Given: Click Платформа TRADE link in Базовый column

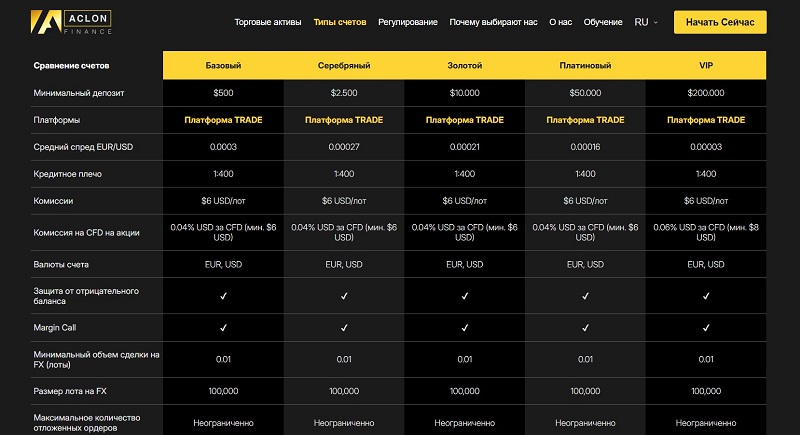Looking at the screenshot, I should (x=223, y=120).
